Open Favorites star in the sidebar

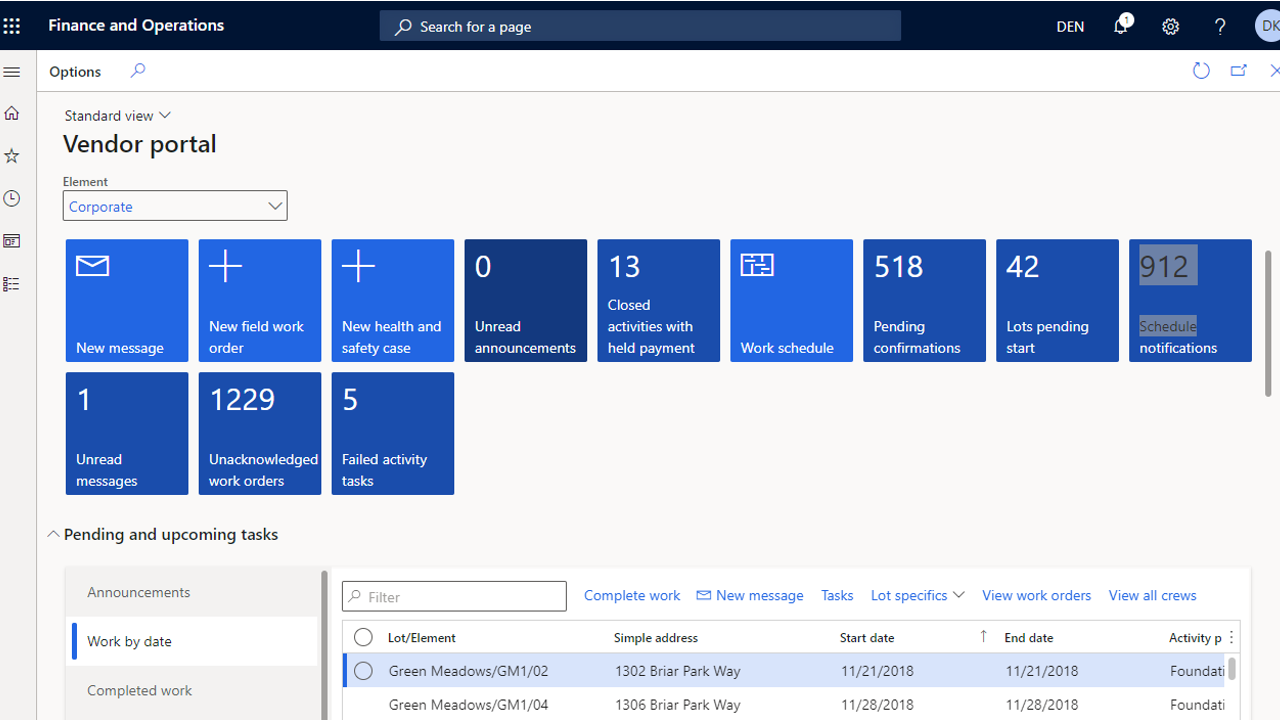pyautogui.click(x=12, y=156)
